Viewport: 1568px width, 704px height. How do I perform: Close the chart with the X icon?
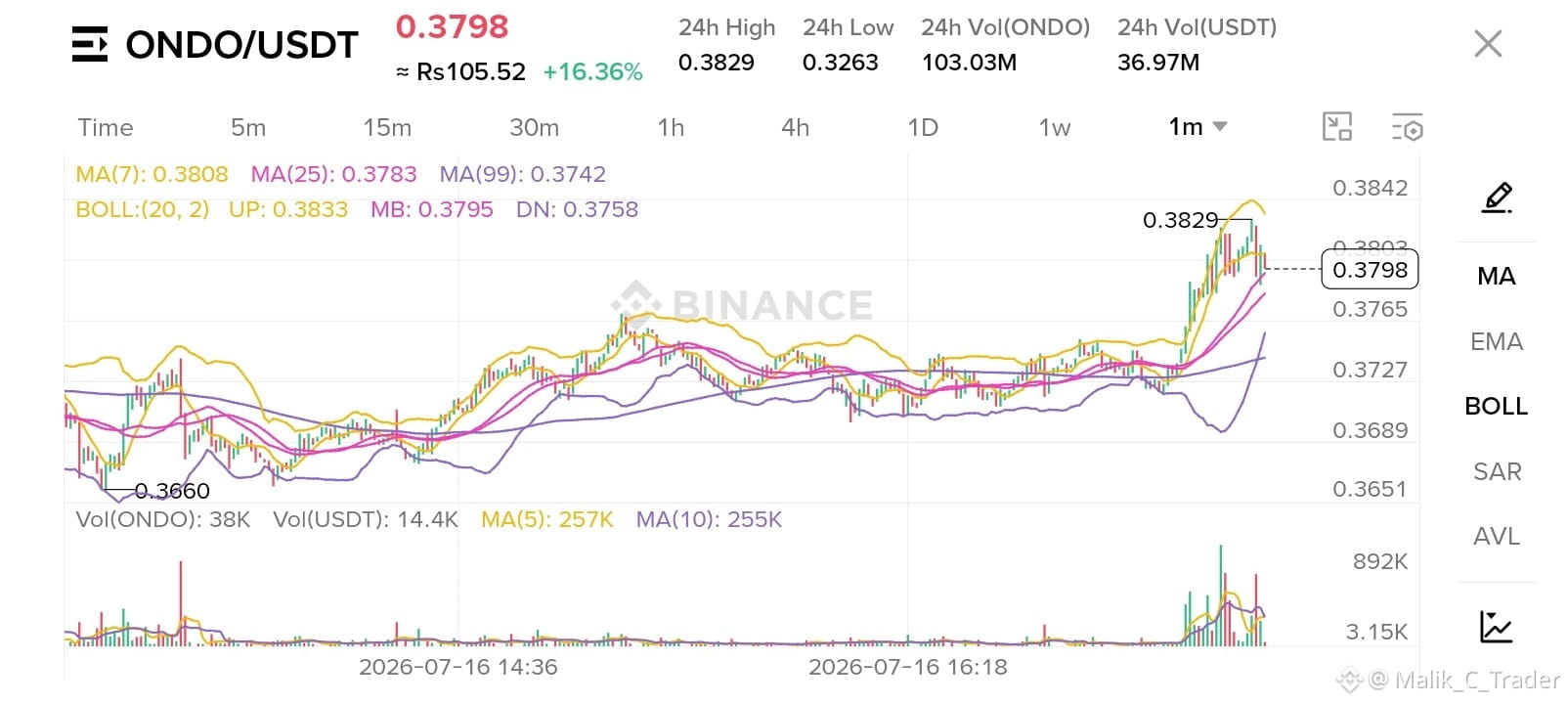tap(1488, 43)
